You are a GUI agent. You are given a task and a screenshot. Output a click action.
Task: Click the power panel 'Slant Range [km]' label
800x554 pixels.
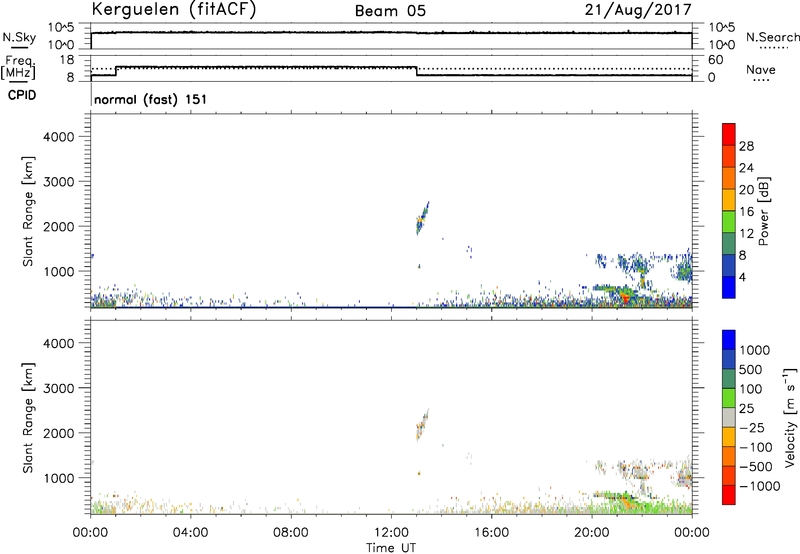point(28,211)
